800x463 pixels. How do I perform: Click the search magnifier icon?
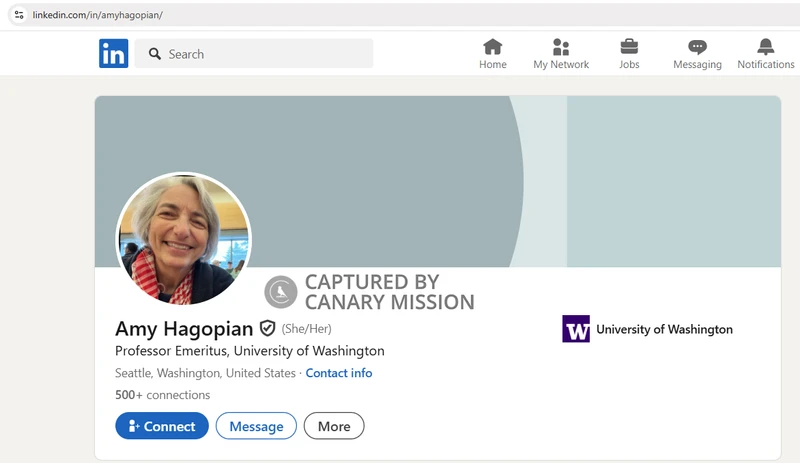pyautogui.click(x=155, y=54)
